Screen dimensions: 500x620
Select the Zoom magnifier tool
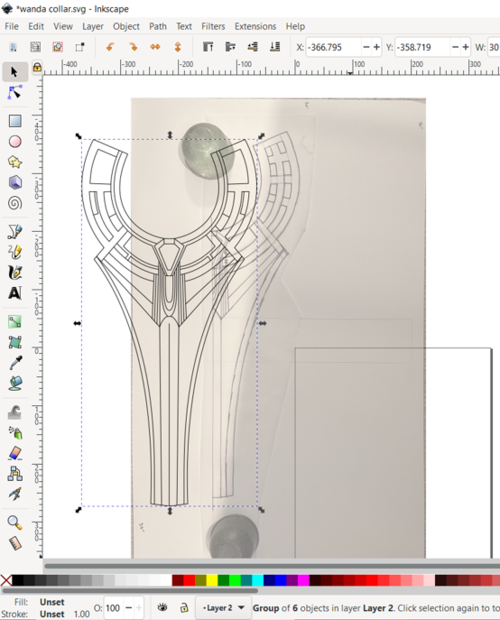tap(15, 523)
